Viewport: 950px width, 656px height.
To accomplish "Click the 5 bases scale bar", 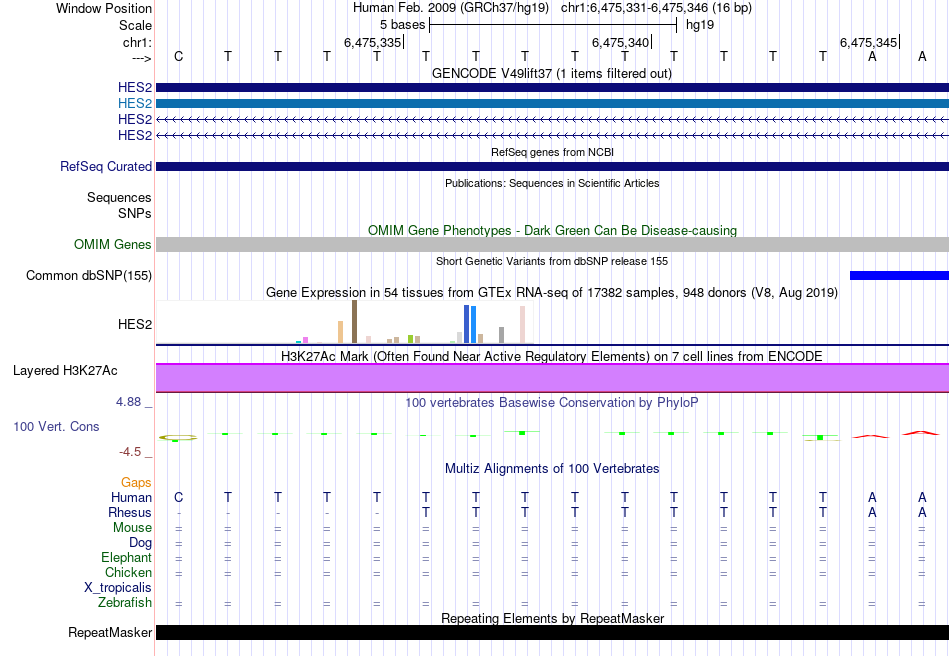I will 553,25.
